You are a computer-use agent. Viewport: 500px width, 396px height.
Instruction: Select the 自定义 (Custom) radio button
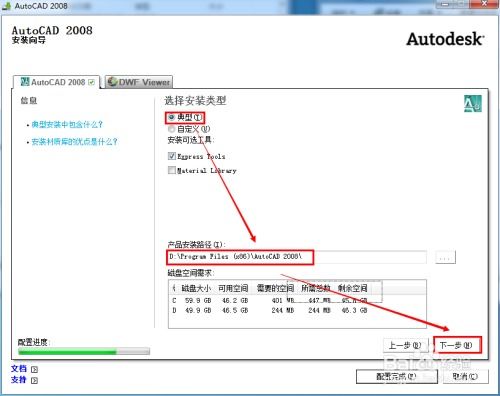pos(171,129)
